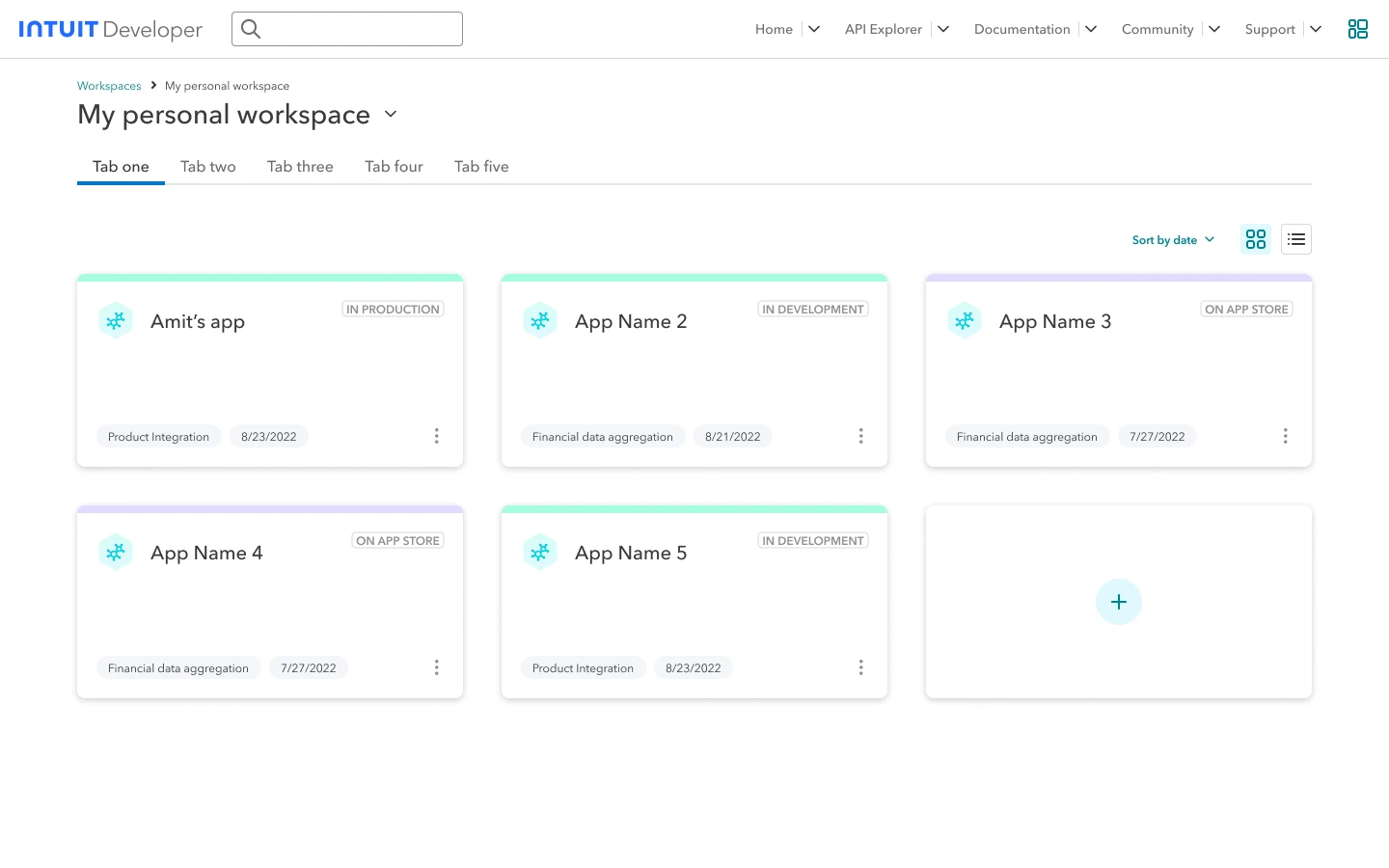
Task: Switch to grid view layout
Action: (x=1256, y=239)
